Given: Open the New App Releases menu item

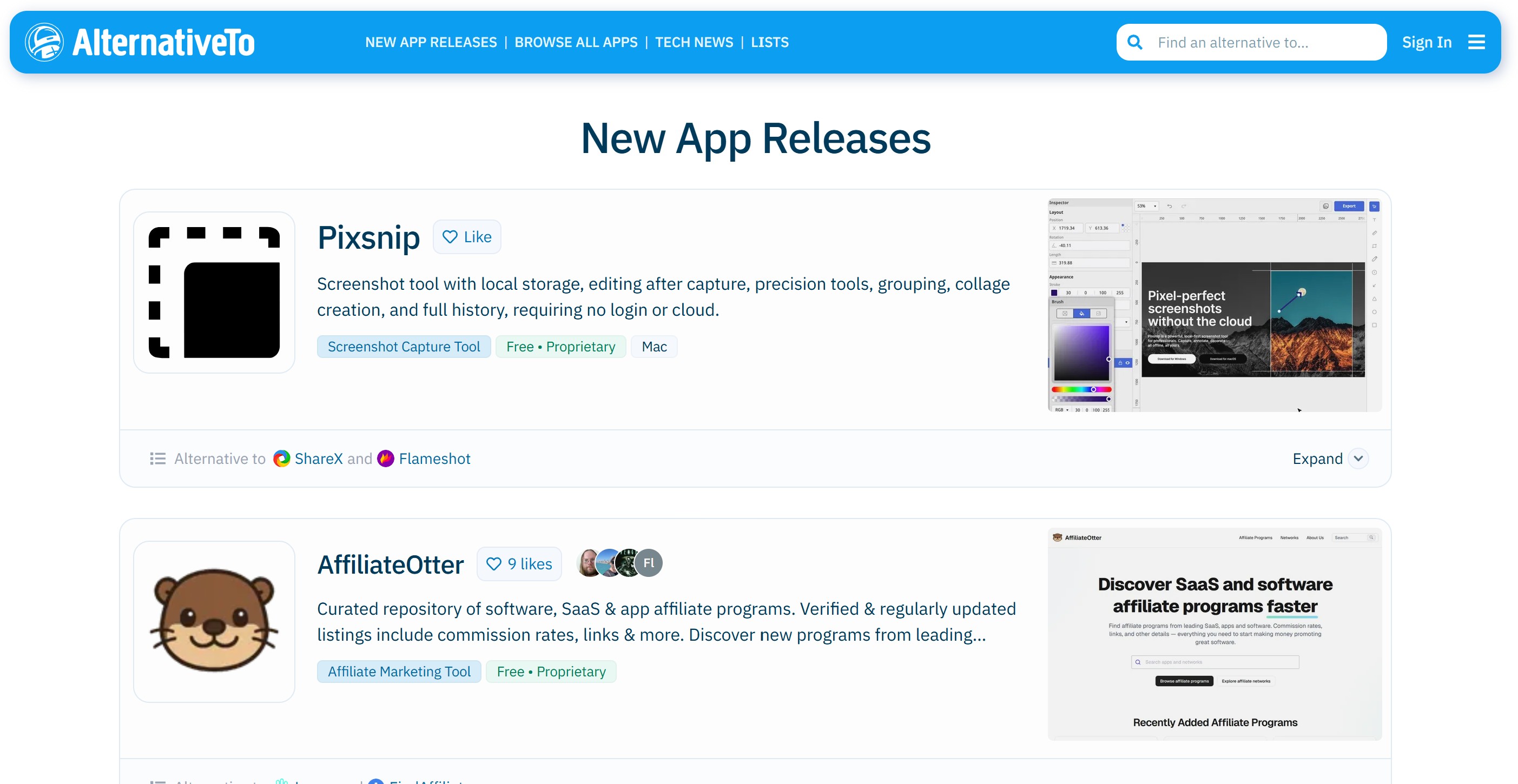Looking at the screenshot, I should [431, 42].
